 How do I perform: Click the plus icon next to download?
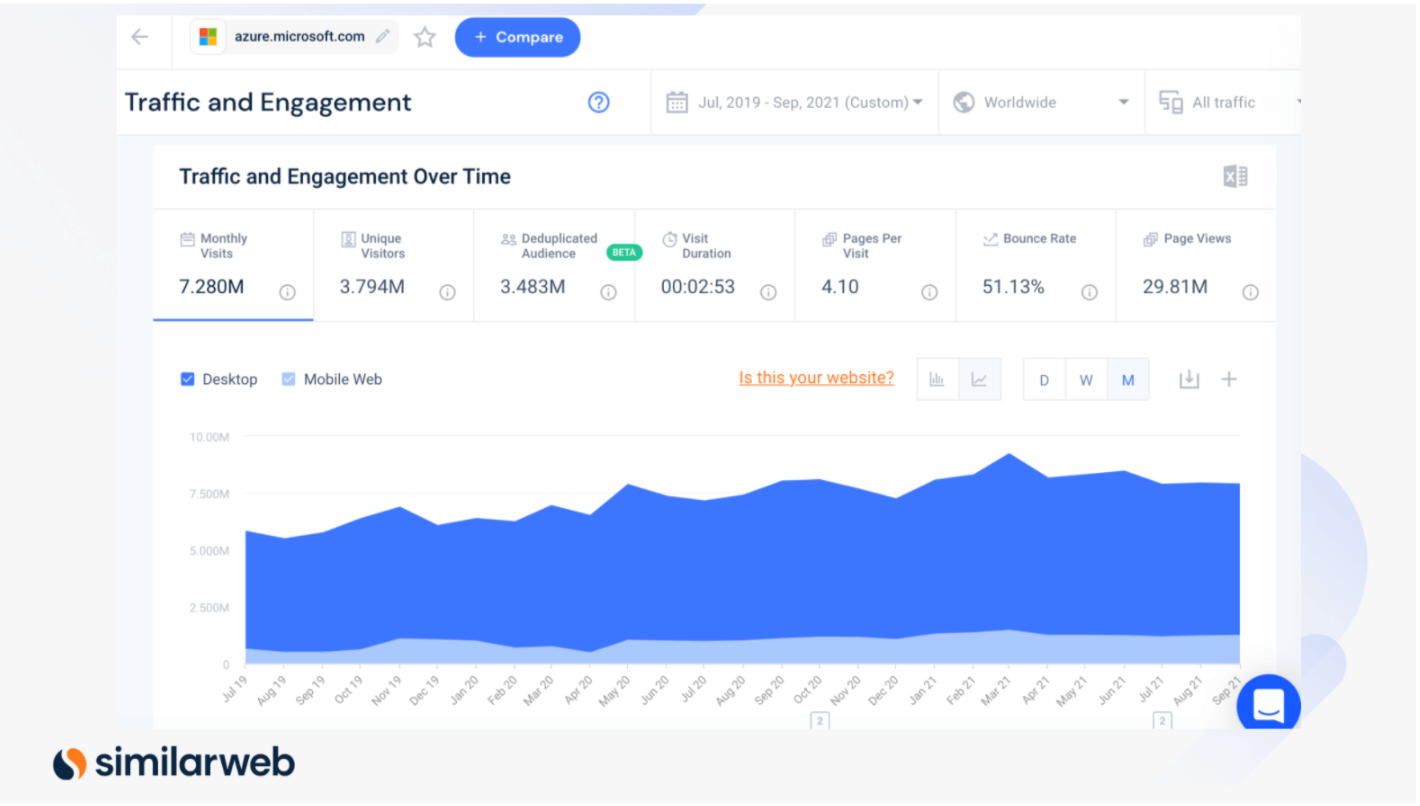[x=1229, y=380]
